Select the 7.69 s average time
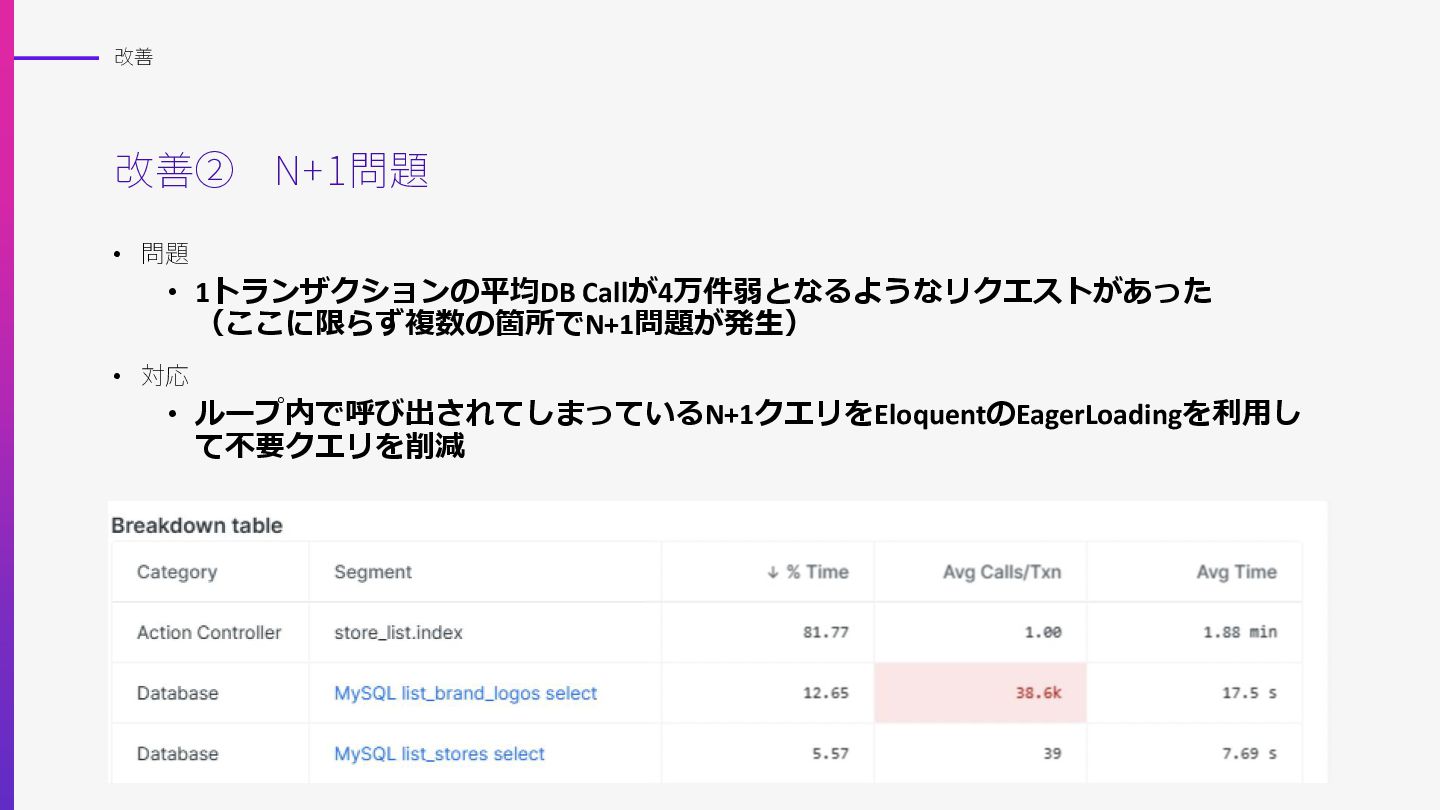This screenshot has width=1440, height=810. click(x=1250, y=754)
